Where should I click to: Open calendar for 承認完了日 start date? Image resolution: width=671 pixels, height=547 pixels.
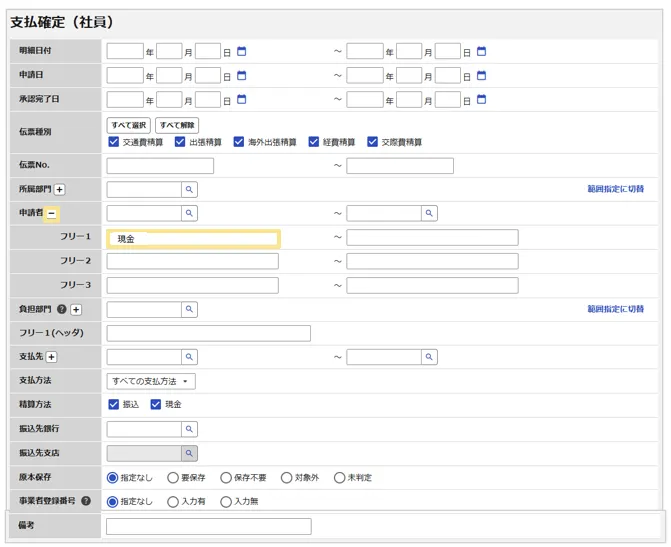point(241,99)
